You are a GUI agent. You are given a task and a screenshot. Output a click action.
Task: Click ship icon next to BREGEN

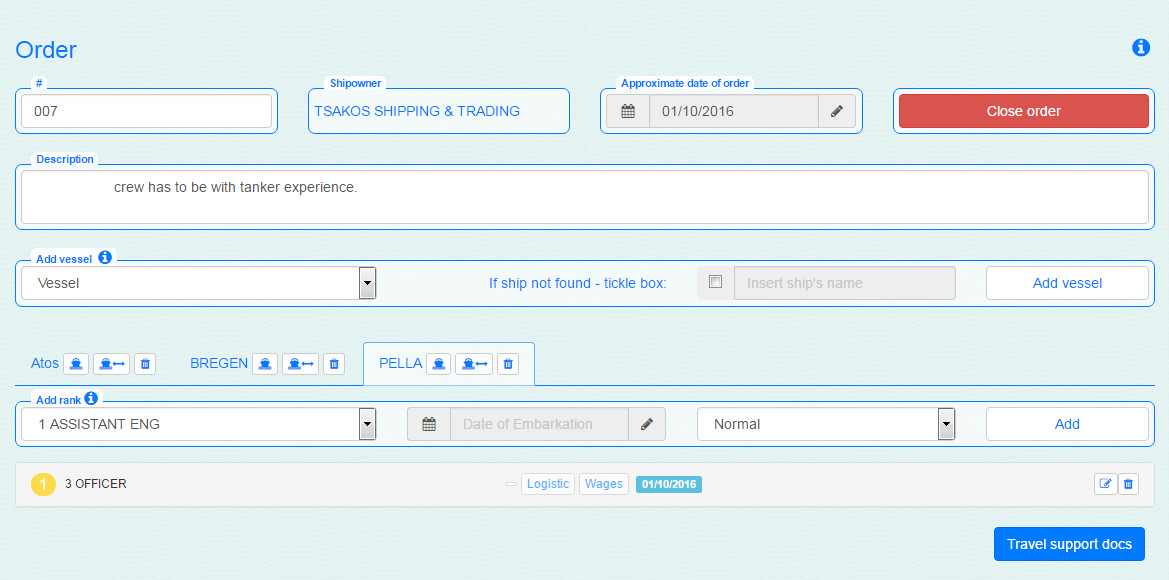pos(265,364)
